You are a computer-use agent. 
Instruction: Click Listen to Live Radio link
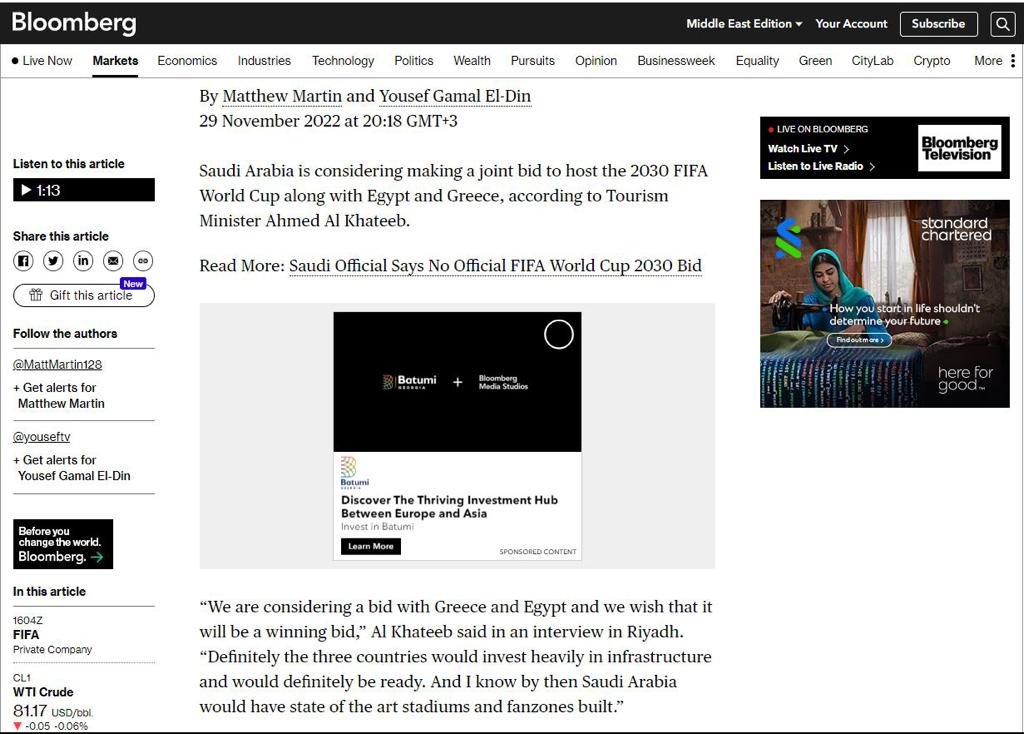tap(821, 167)
